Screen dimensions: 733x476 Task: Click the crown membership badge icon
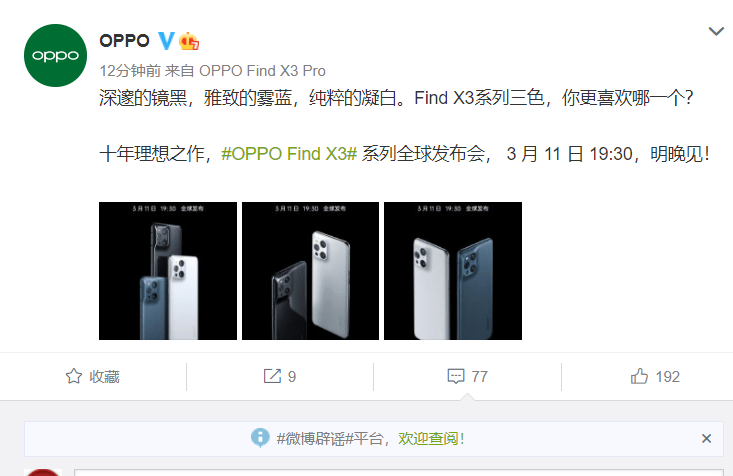click(x=189, y=41)
